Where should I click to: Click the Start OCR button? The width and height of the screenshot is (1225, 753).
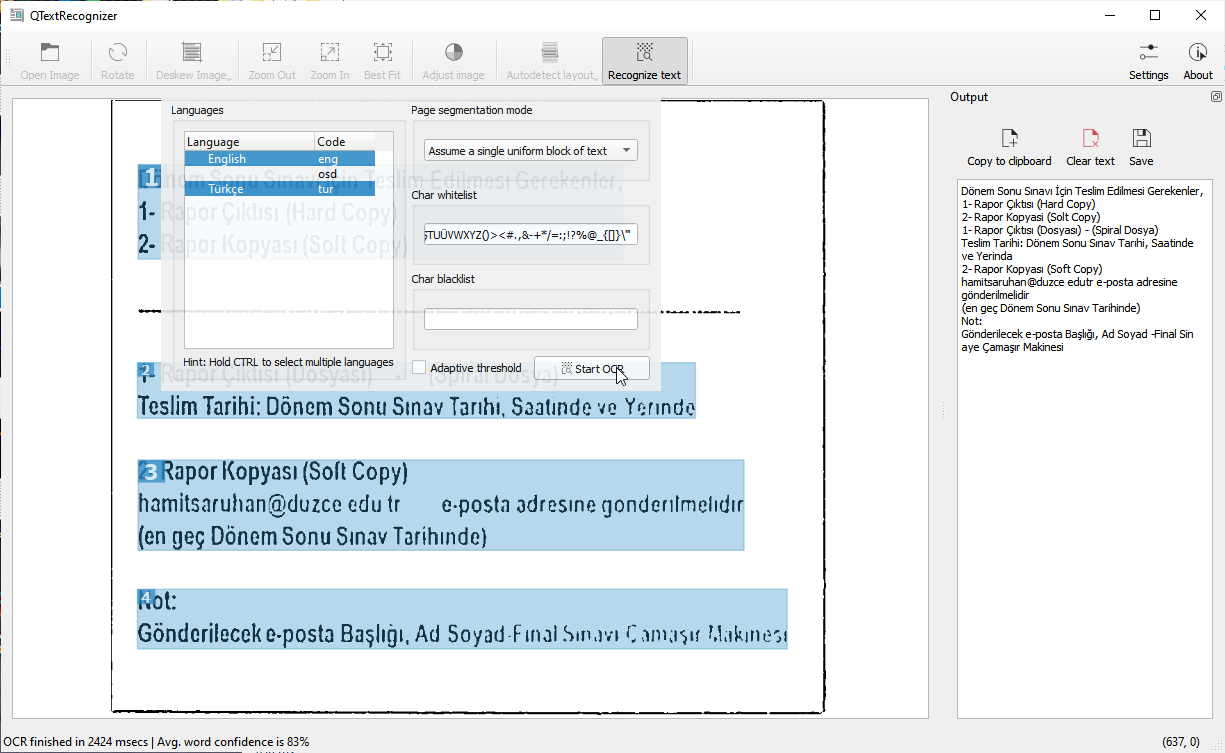tap(592, 369)
